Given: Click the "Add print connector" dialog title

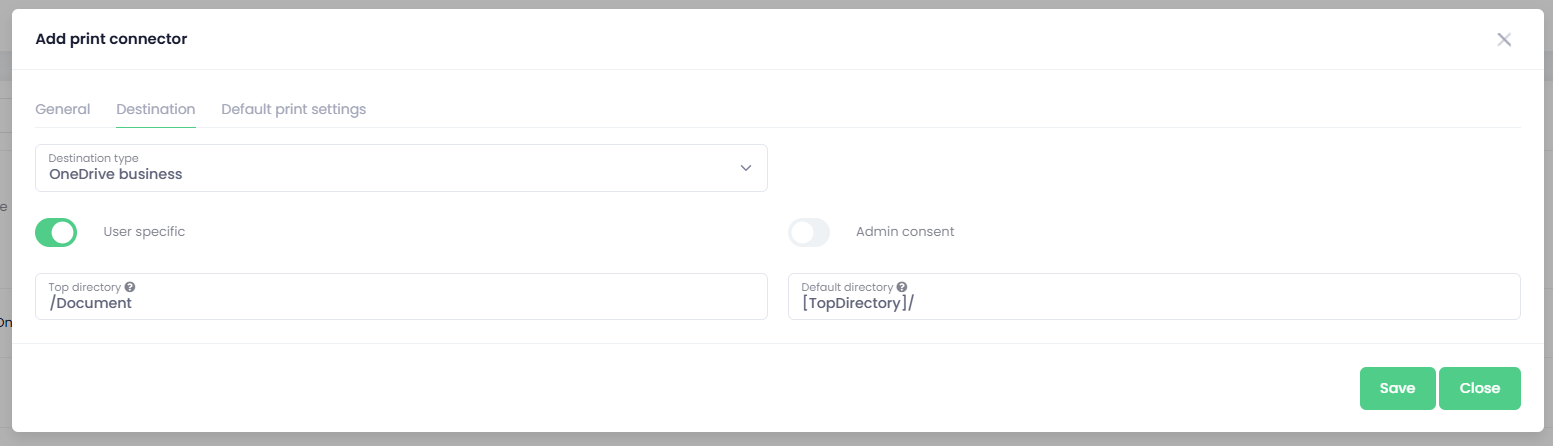Looking at the screenshot, I should [x=111, y=39].
